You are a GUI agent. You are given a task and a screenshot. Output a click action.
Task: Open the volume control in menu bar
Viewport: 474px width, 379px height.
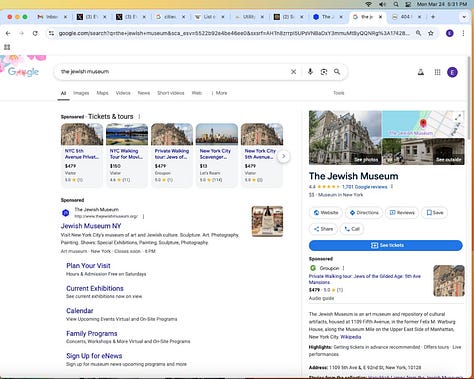click(382, 4)
